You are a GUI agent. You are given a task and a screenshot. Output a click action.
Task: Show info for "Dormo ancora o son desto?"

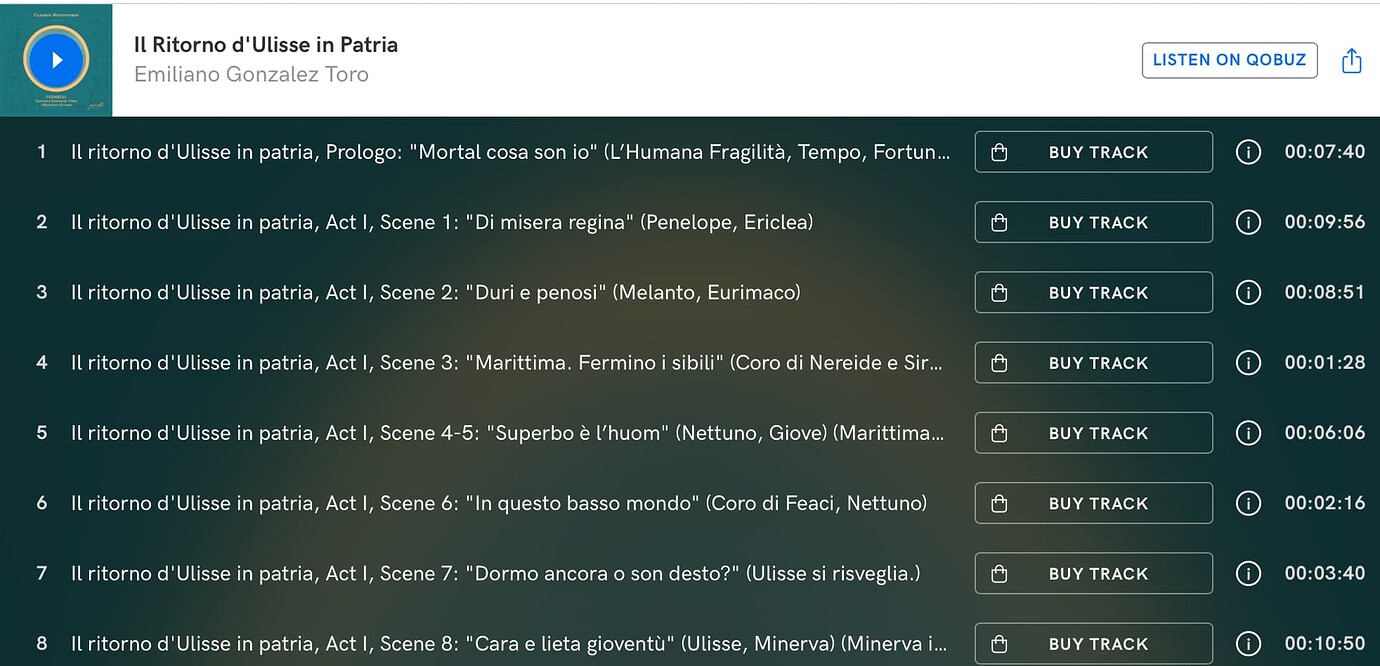tap(1248, 574)
